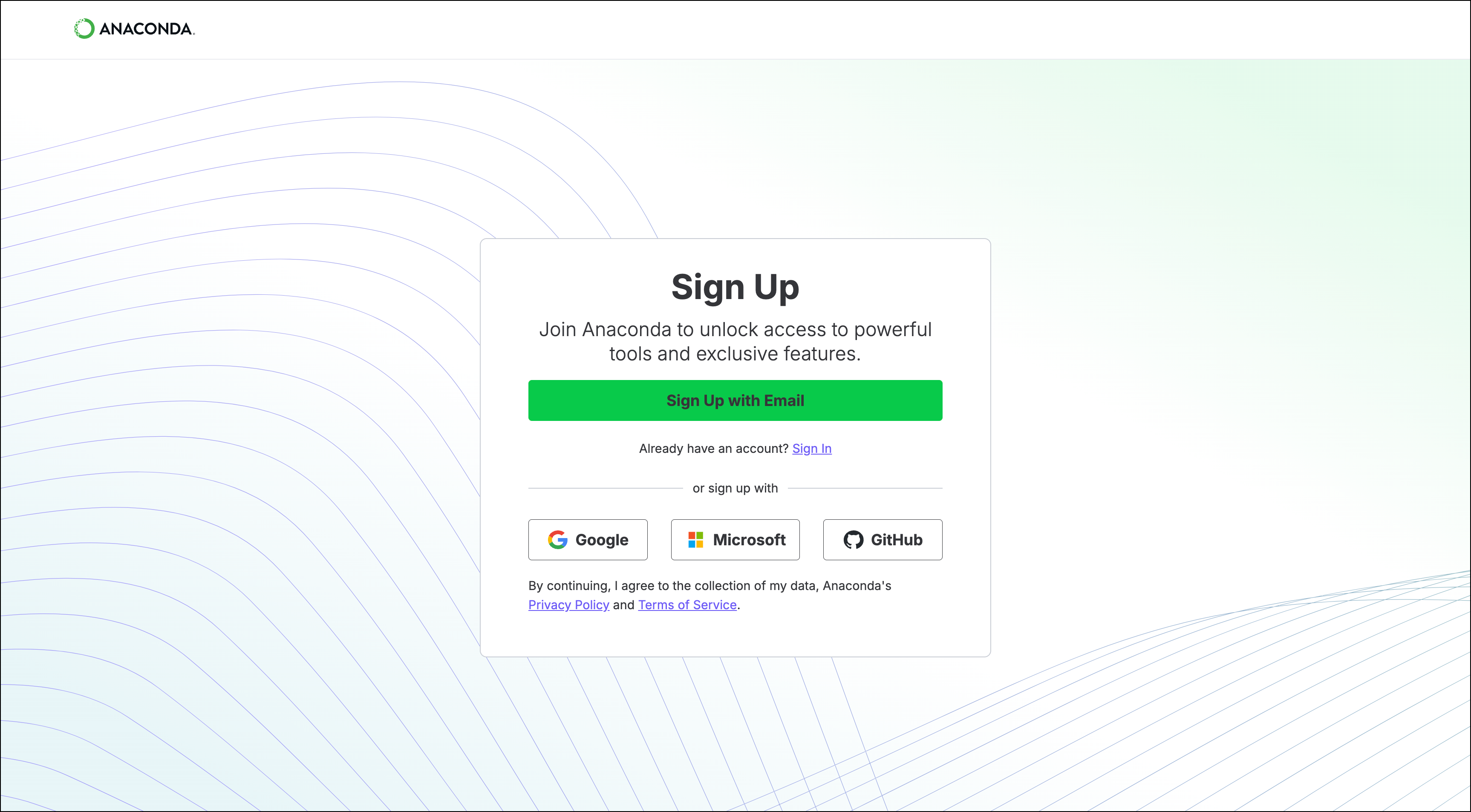This screenshot has height=812, width=1471.
Task: Continue with the GitHub button label
Action: point(897,540)
